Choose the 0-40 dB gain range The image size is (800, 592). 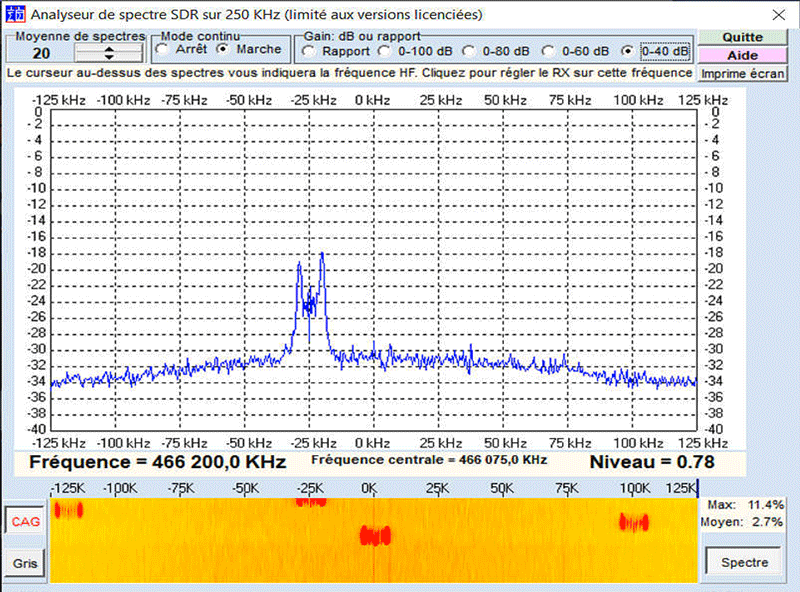[x=656, y=52]
